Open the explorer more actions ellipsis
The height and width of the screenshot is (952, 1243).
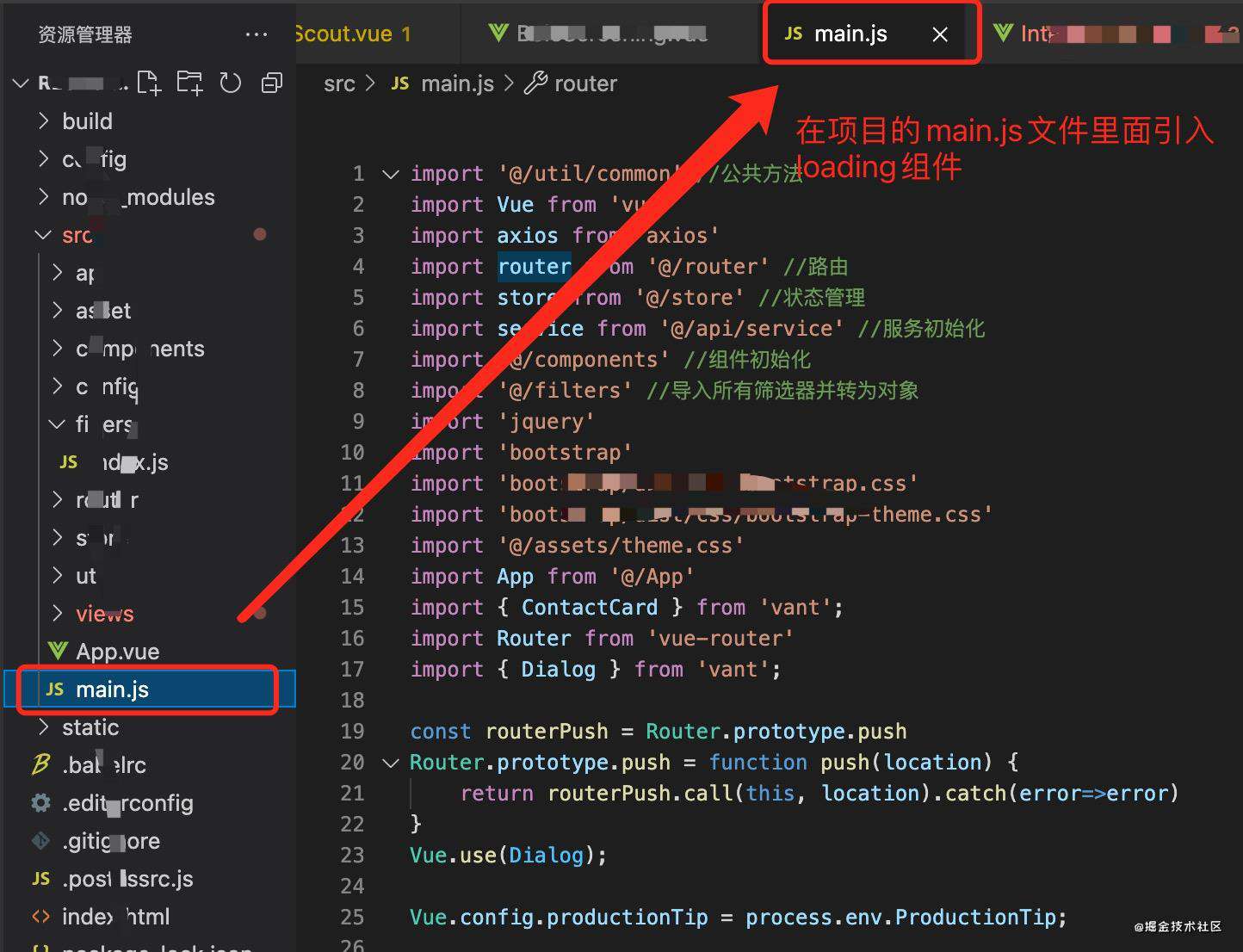(x=257, y=34)
